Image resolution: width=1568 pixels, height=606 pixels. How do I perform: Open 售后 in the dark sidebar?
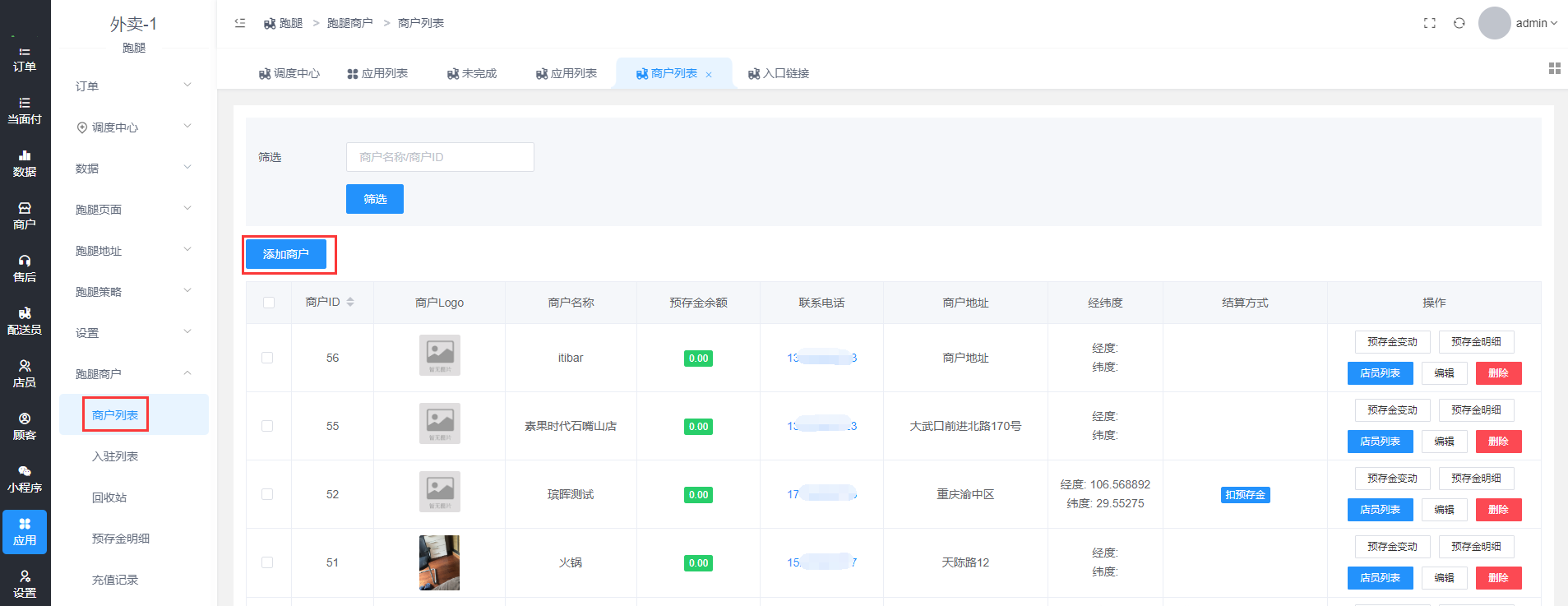25,268
